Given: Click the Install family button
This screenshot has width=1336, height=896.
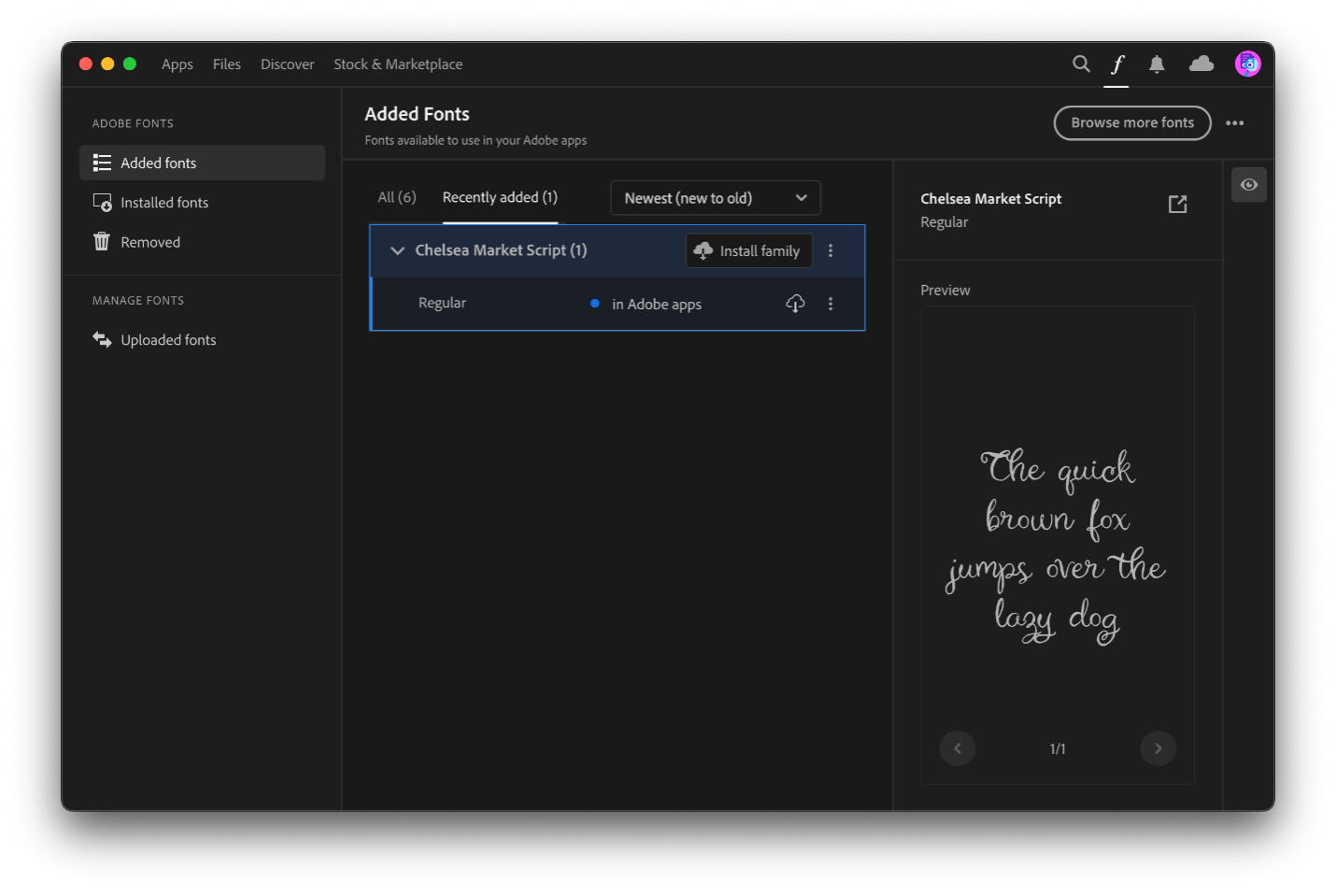Looking at the screenshot, I should click(x=749, y=250).
